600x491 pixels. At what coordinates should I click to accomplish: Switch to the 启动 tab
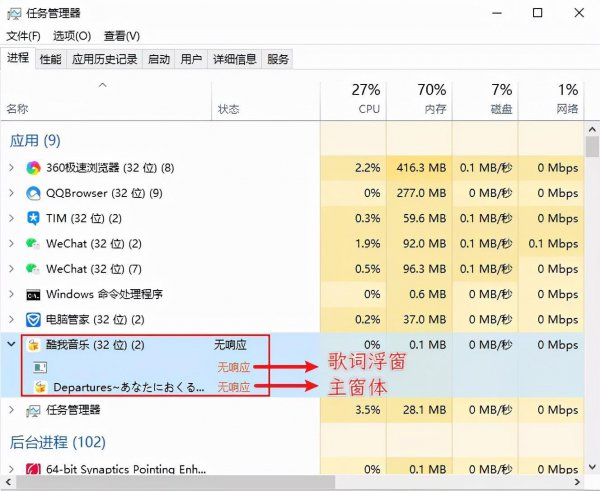159,59
